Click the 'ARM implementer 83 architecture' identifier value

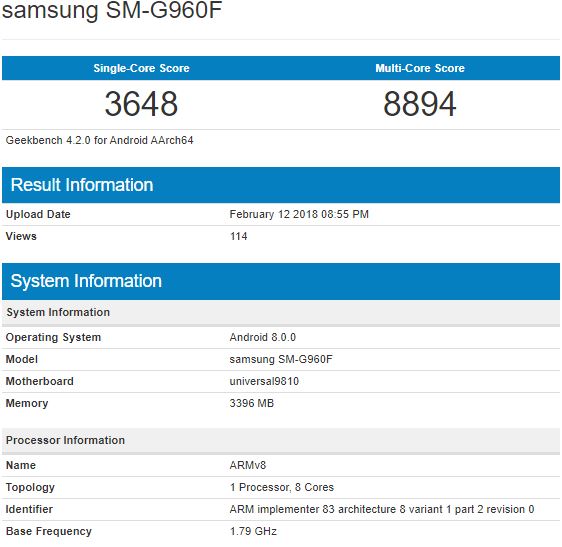click(x=382, y=509)
